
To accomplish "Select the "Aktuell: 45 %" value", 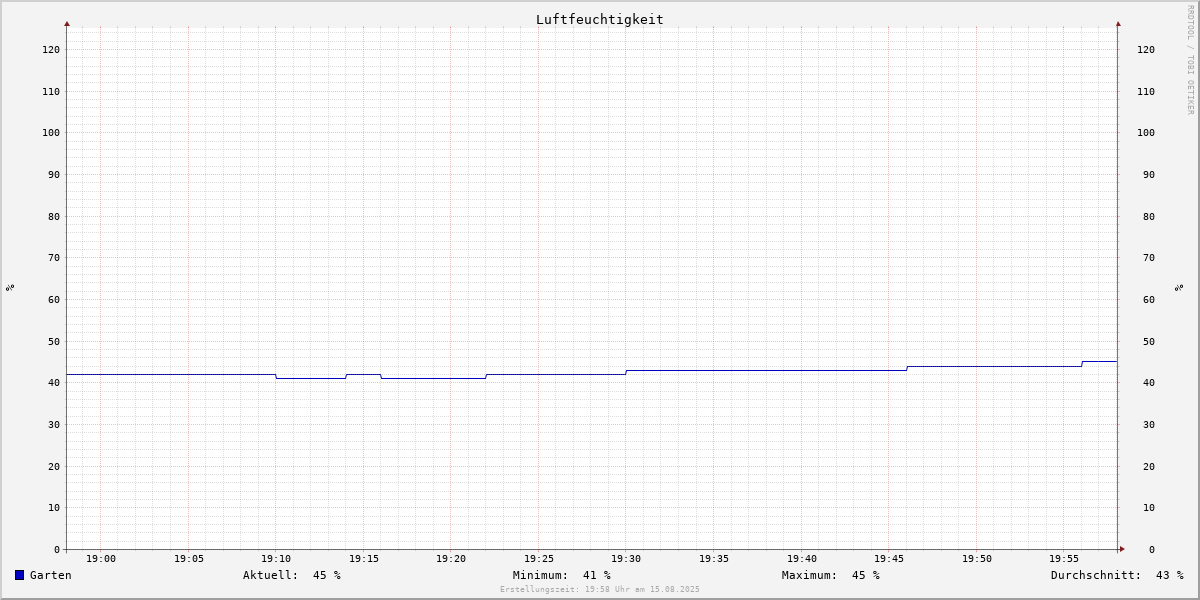I will [292, 575].
